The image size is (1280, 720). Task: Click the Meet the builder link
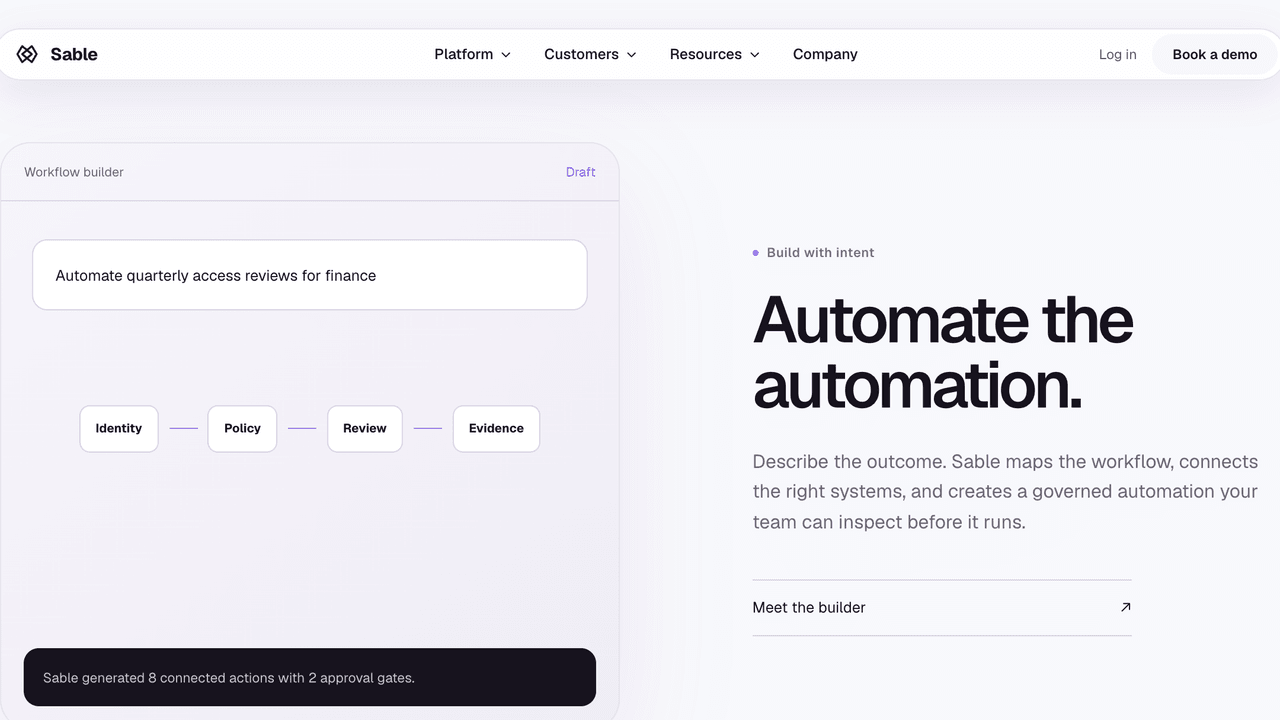click(x=942, y=607)
